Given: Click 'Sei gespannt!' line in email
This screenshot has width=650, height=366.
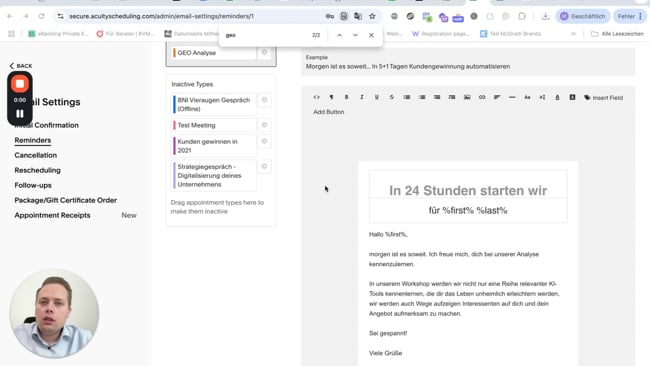Looking at the screenshot, I should 388,333.
